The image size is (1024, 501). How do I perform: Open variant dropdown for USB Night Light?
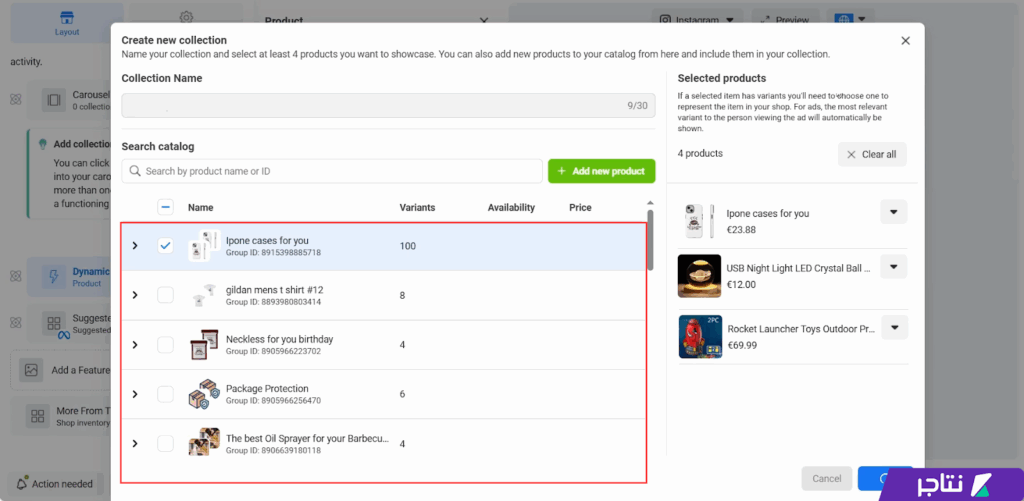click(893, 266)
